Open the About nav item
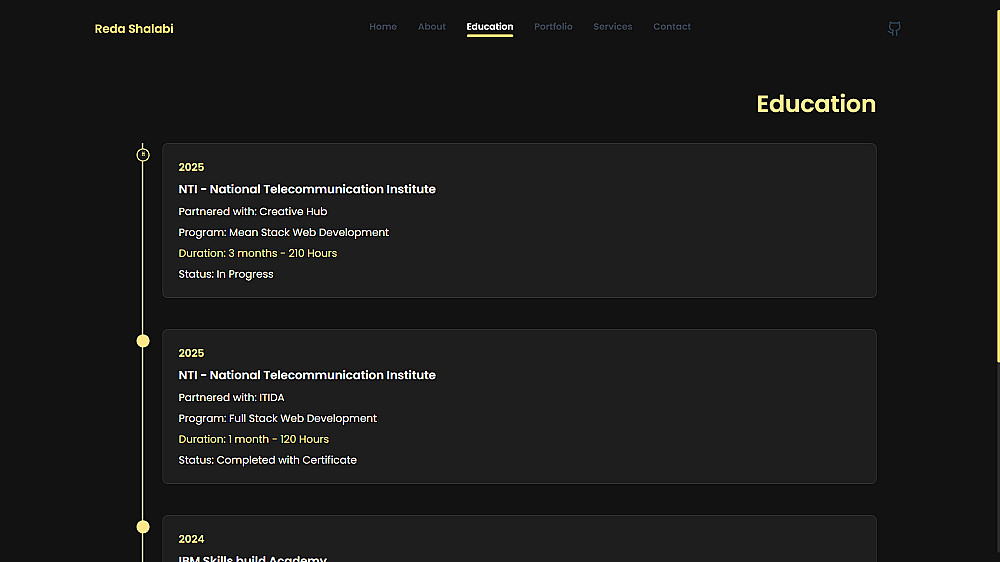Viewport: 1000px width, 562px height. click(x=432, y=27)
